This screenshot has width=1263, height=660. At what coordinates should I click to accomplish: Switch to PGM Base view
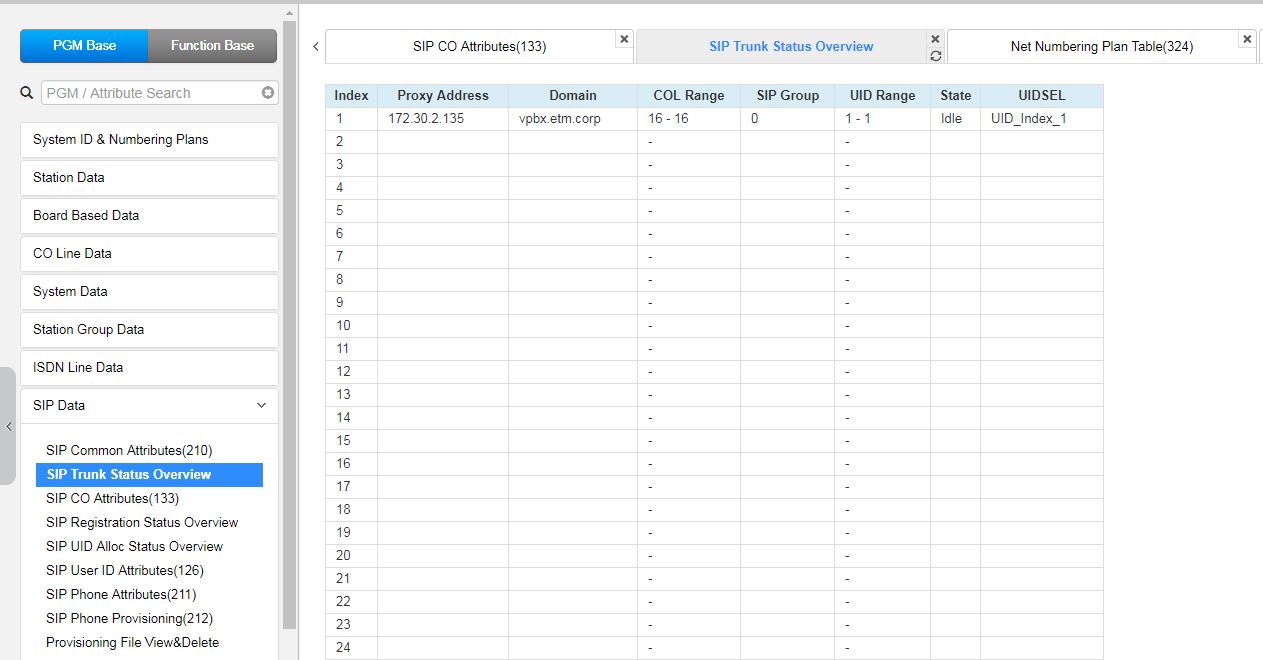tap(84, 46)
